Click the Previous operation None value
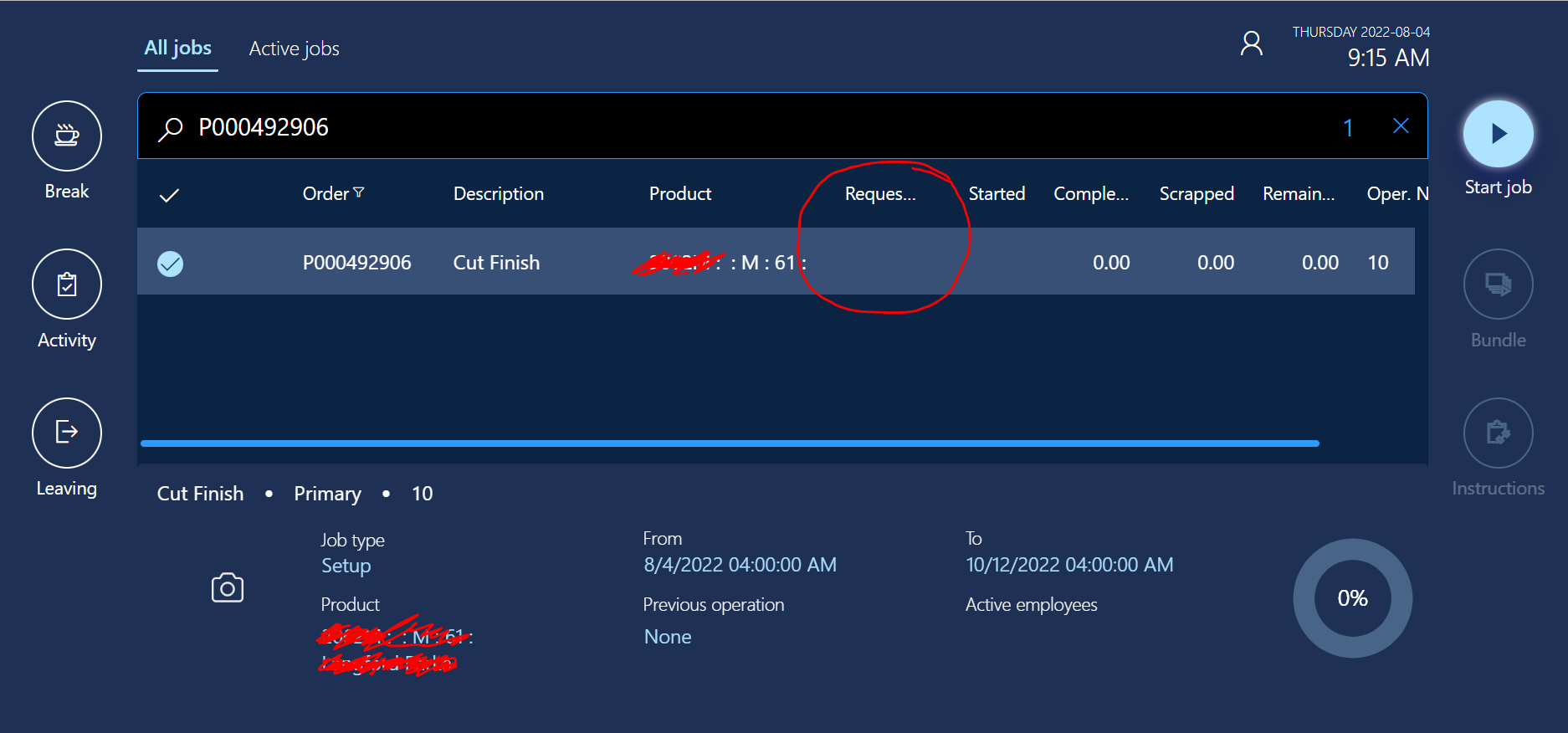 pyautogui.click(x=668, y=637)
